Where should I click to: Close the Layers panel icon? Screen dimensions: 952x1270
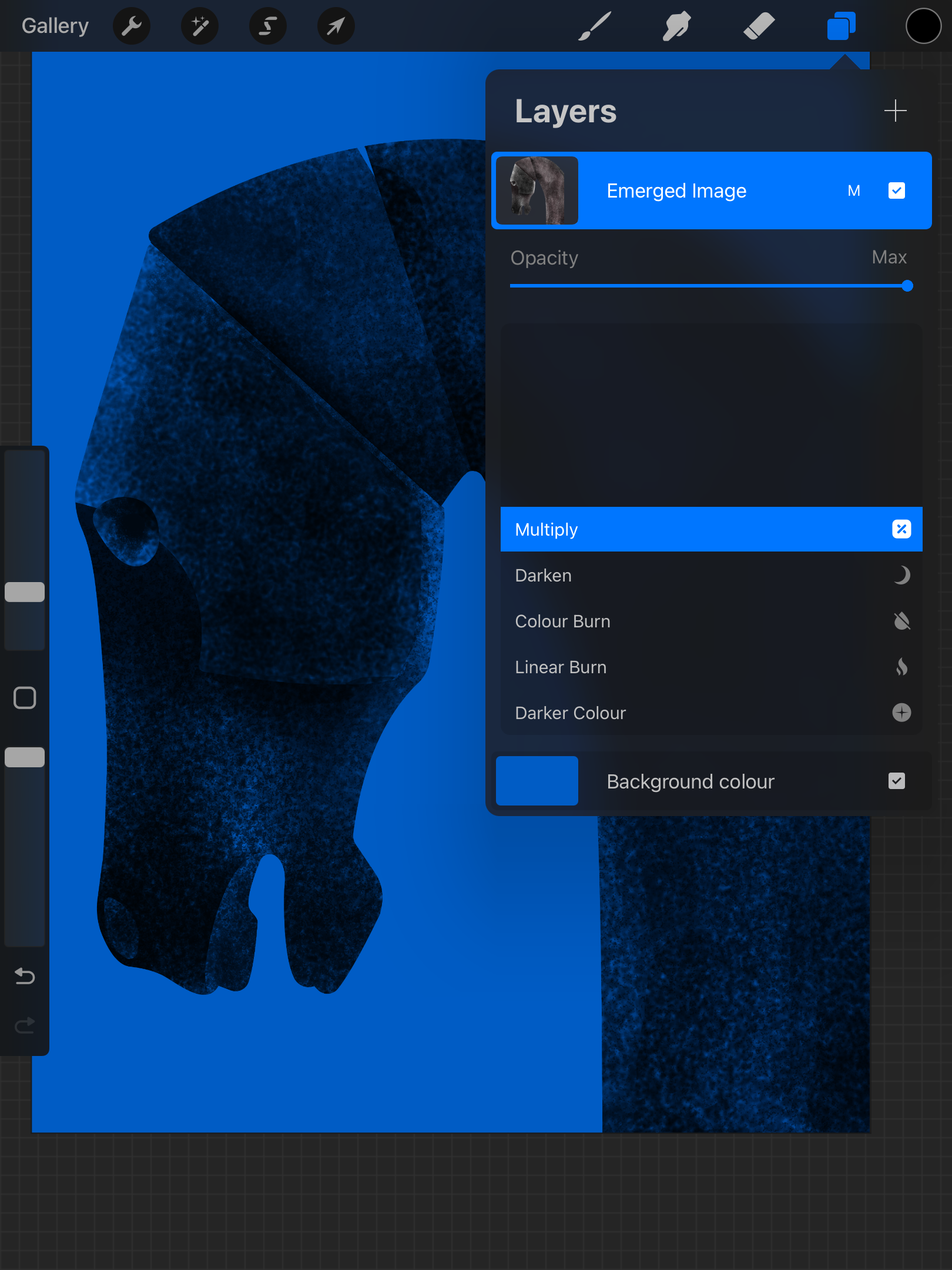click(x=841, y=26)
